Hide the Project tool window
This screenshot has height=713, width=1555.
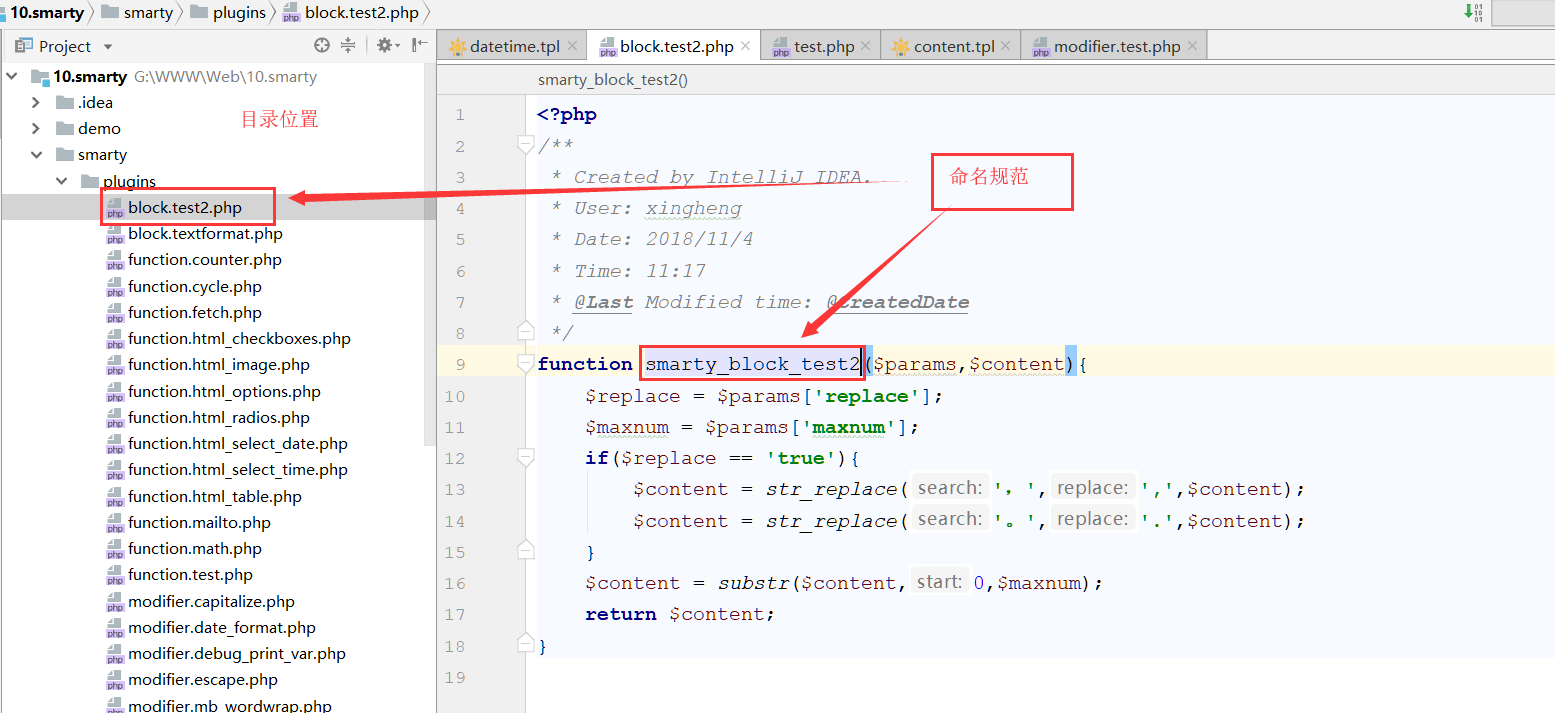[x=420, y=45]
